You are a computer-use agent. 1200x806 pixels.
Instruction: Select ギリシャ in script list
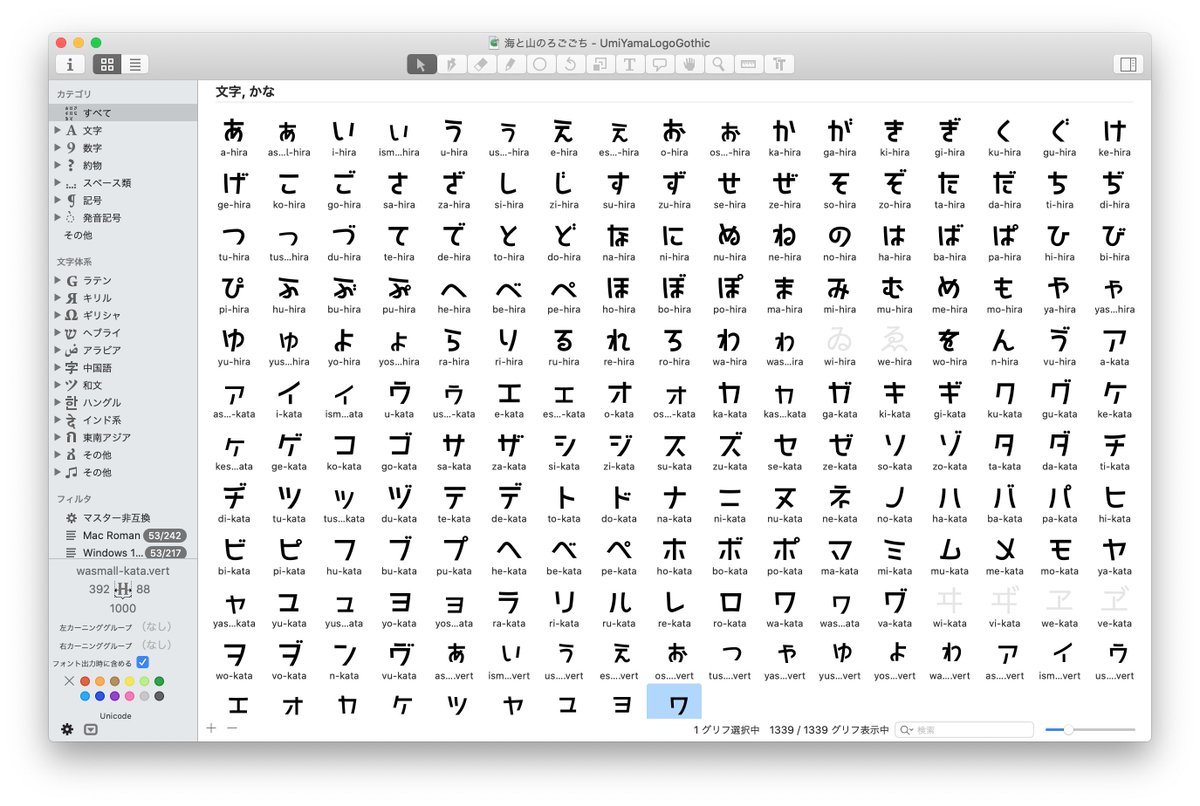pyautogui.click(x=101, y=315)
